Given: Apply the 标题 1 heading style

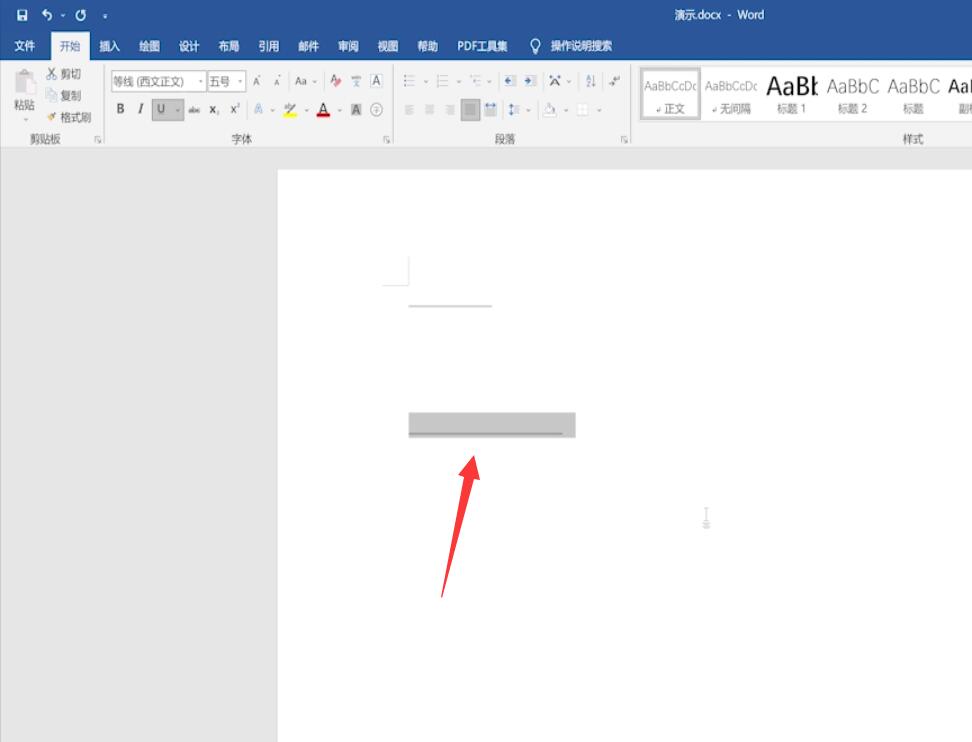Looking at the screenshot, I should pos(792,94).
